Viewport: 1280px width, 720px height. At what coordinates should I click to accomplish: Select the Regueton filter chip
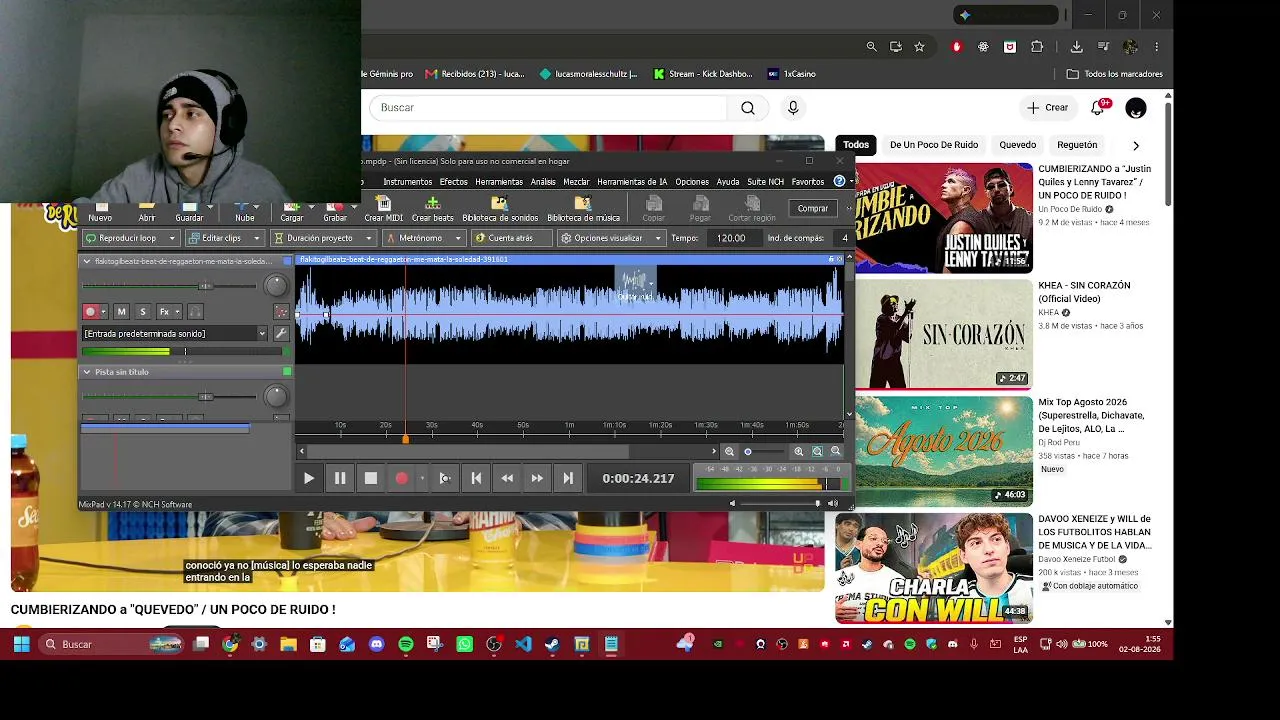point(1077,145)
